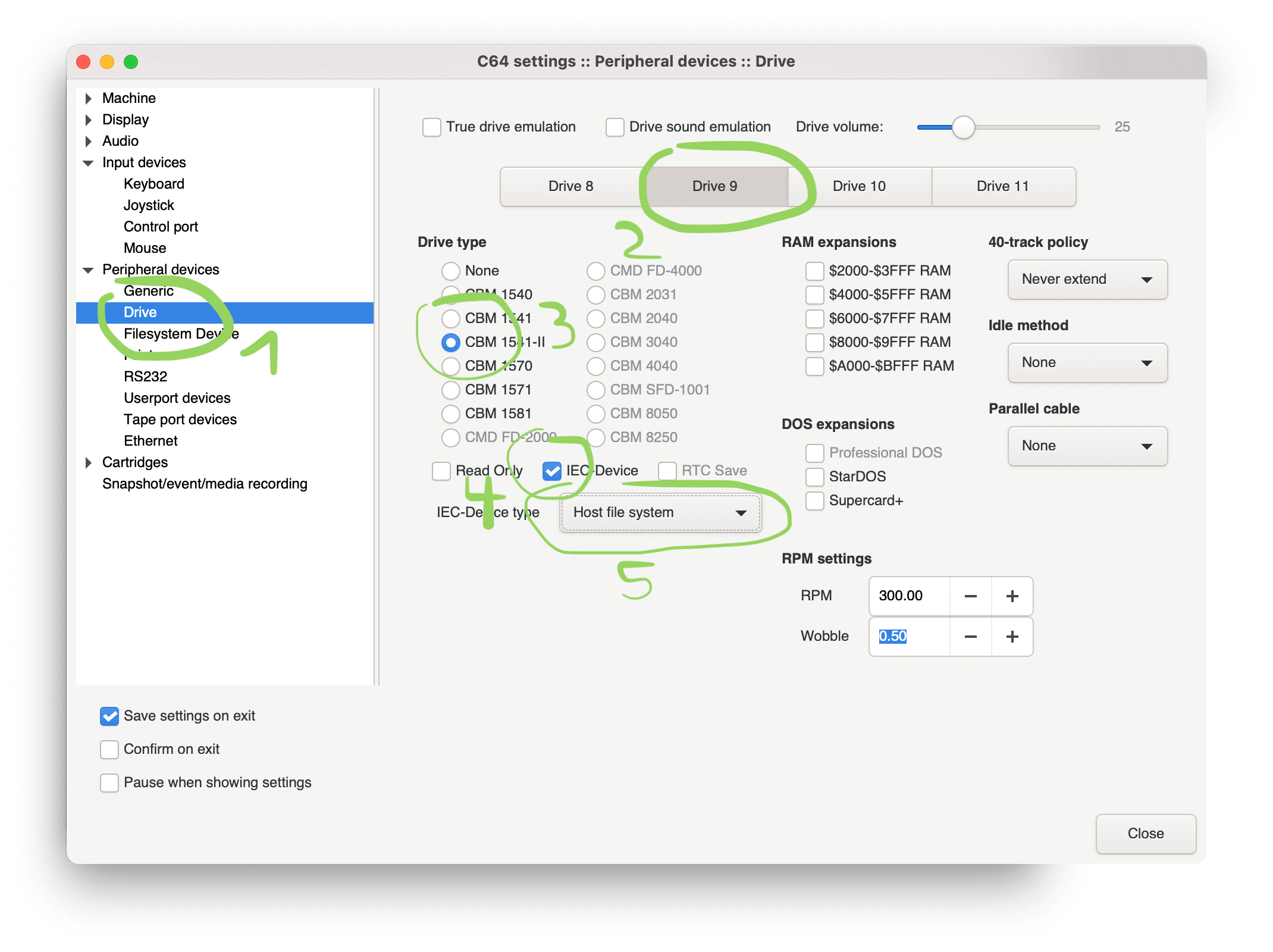
Task: Click the RPM value field
Action: [x=910, y=596]
